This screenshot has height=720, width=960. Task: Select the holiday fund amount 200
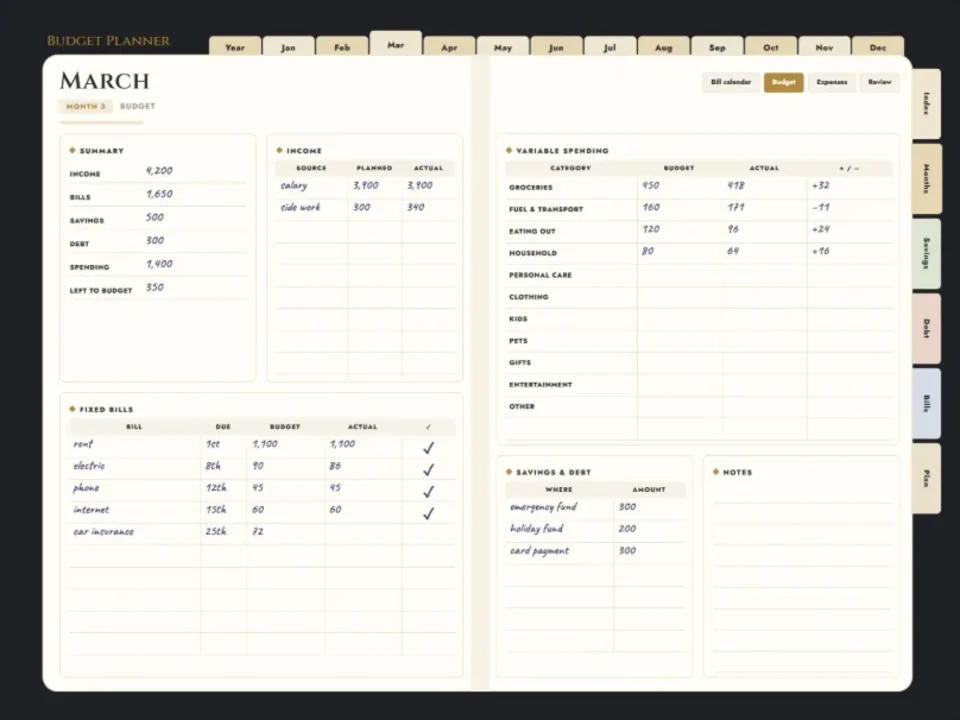(x=627, y=528)
